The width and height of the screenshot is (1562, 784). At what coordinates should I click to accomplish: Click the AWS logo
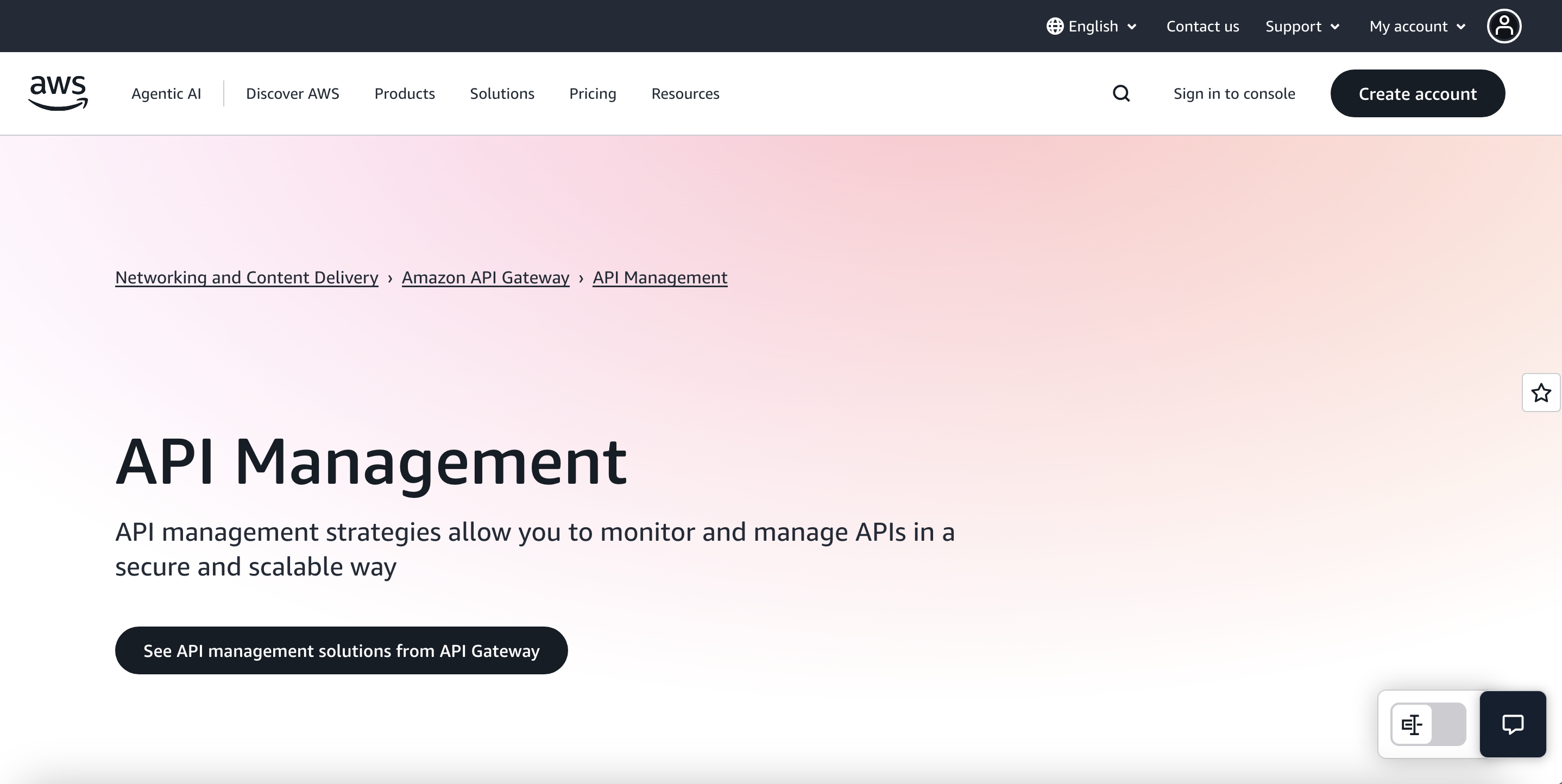click(x=58, y=93)
